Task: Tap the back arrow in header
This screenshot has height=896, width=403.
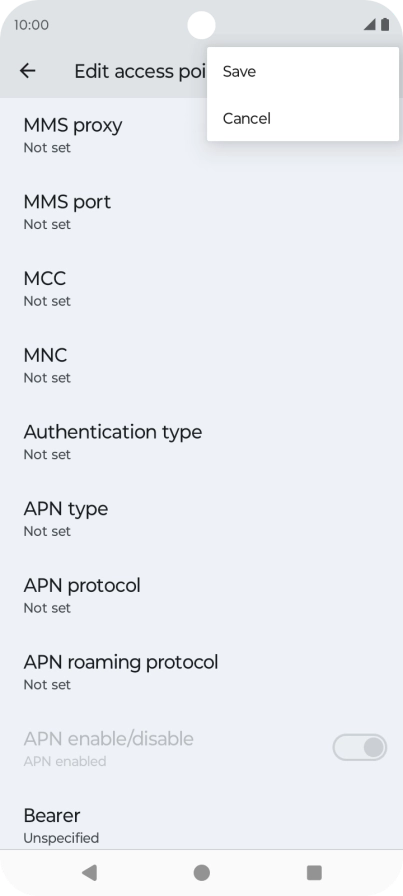Action: 27,71
